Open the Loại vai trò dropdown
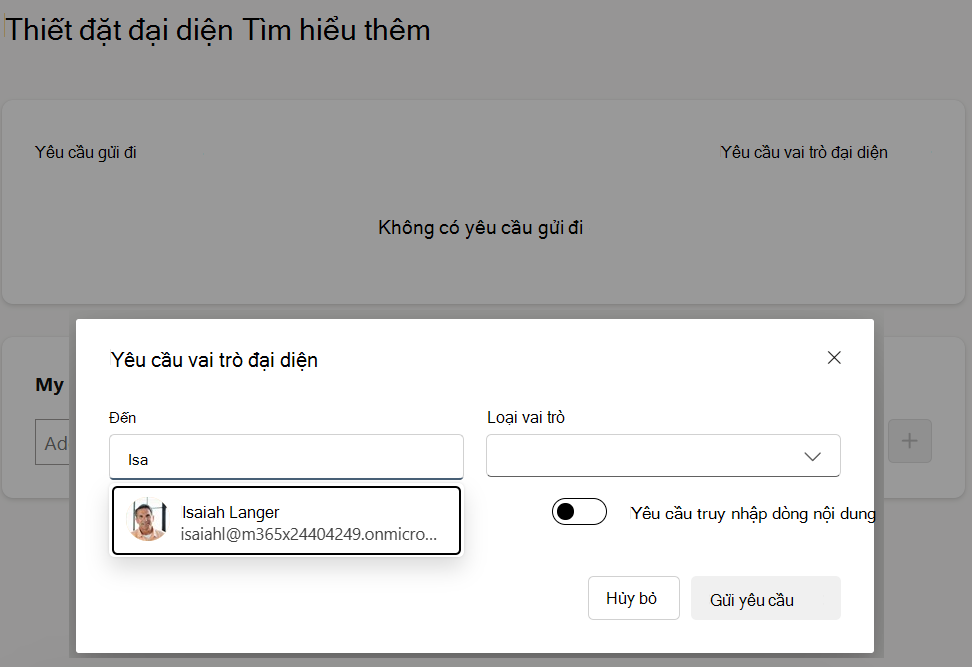972x667 pixels. tap(663, 456)
